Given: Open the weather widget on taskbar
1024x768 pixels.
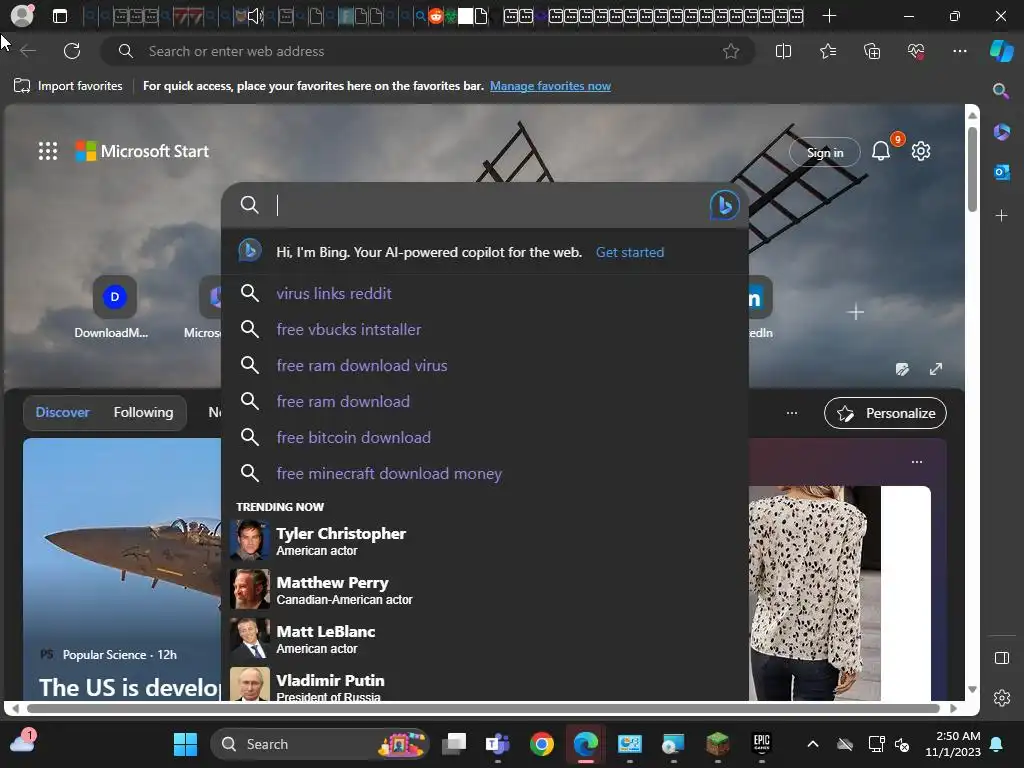Looking at the screenshot, I should (x=22, y=743).
